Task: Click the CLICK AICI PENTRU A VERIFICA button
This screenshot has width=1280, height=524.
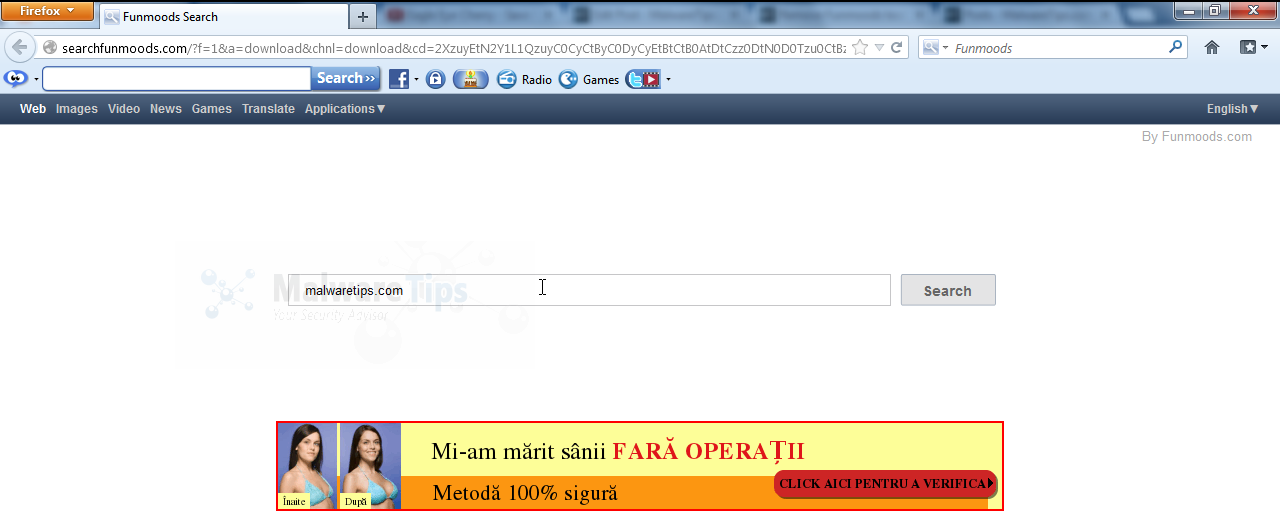Action: coord(886,484)
